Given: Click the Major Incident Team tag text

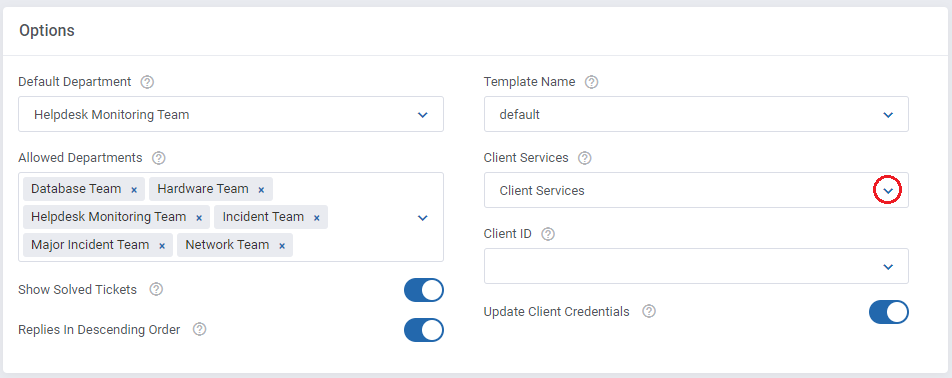Looking at the screenshot, I should click(x=90, y=245).
